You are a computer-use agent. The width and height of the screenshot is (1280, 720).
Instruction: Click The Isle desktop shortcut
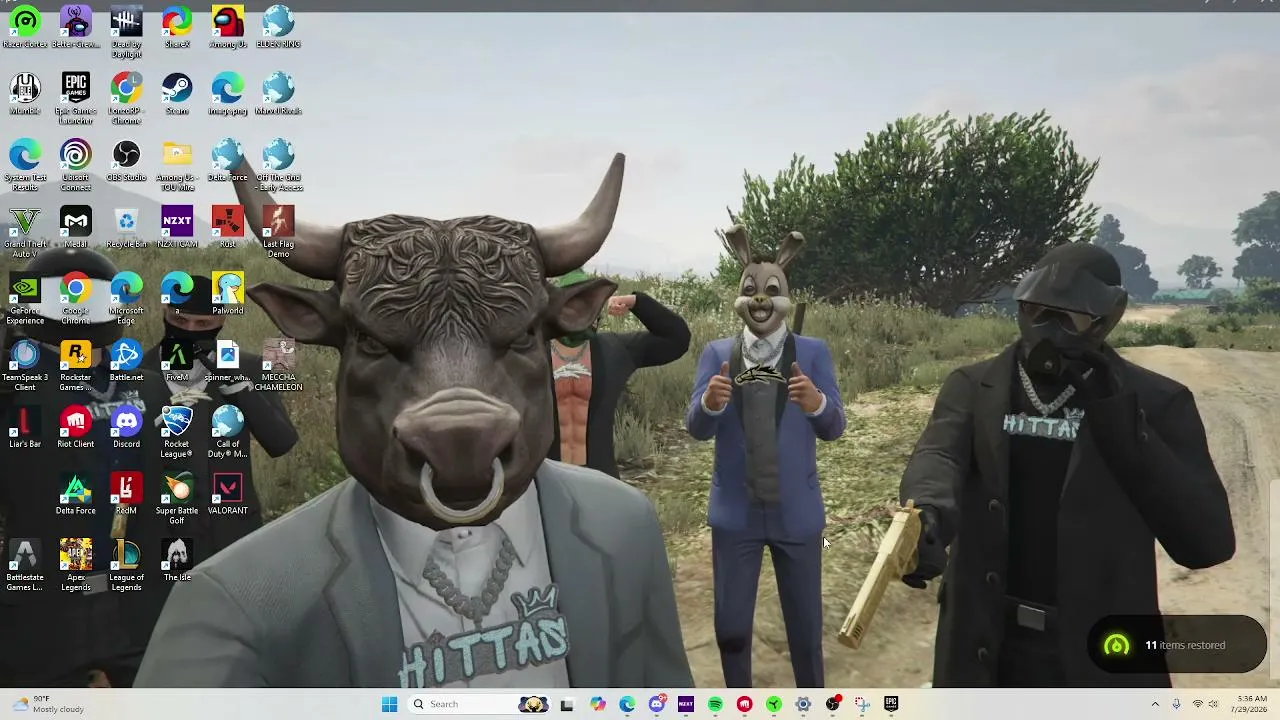click(x=177, y=561)
